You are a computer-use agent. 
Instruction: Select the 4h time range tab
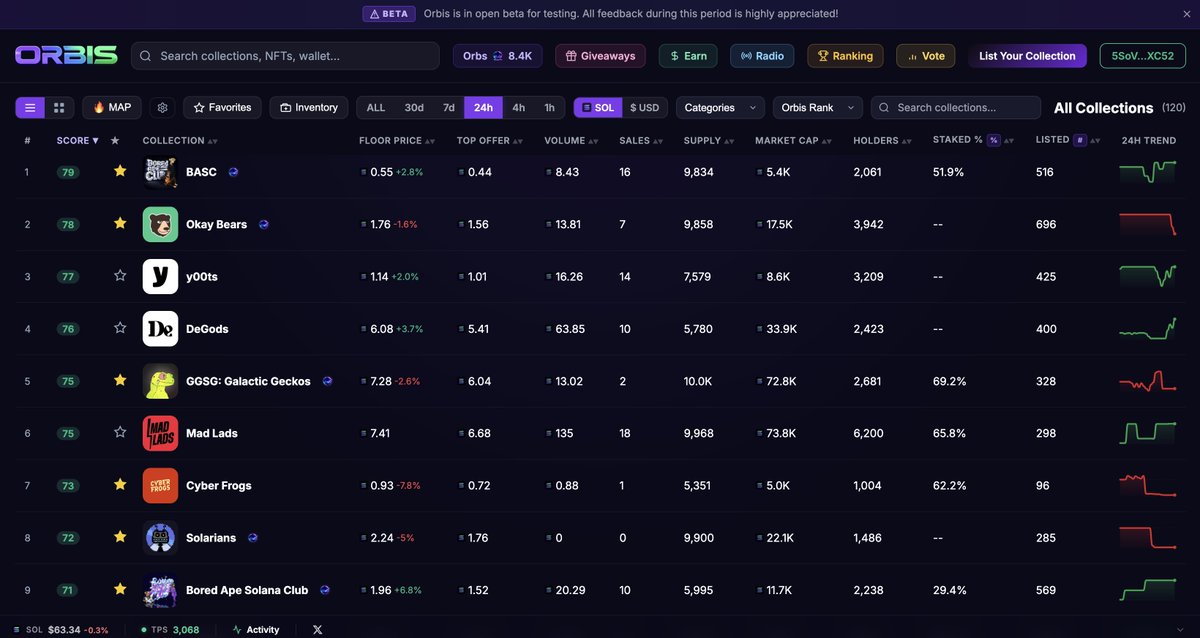coord(519,107)
